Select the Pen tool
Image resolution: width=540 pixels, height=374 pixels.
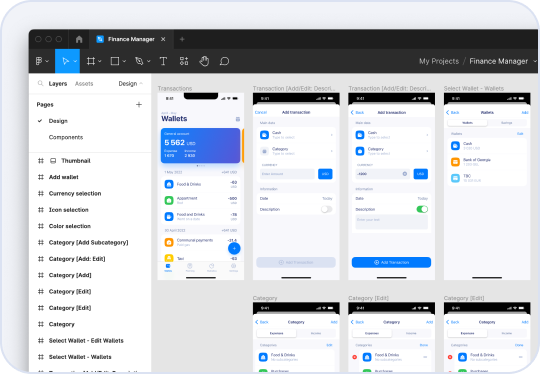(x=139, y=61)
